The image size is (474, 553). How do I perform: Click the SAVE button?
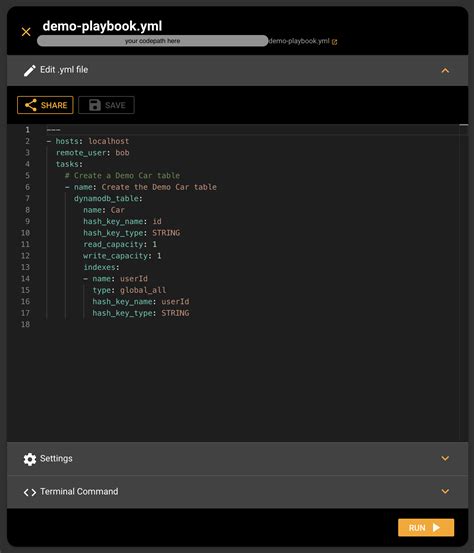click(106, 105)
